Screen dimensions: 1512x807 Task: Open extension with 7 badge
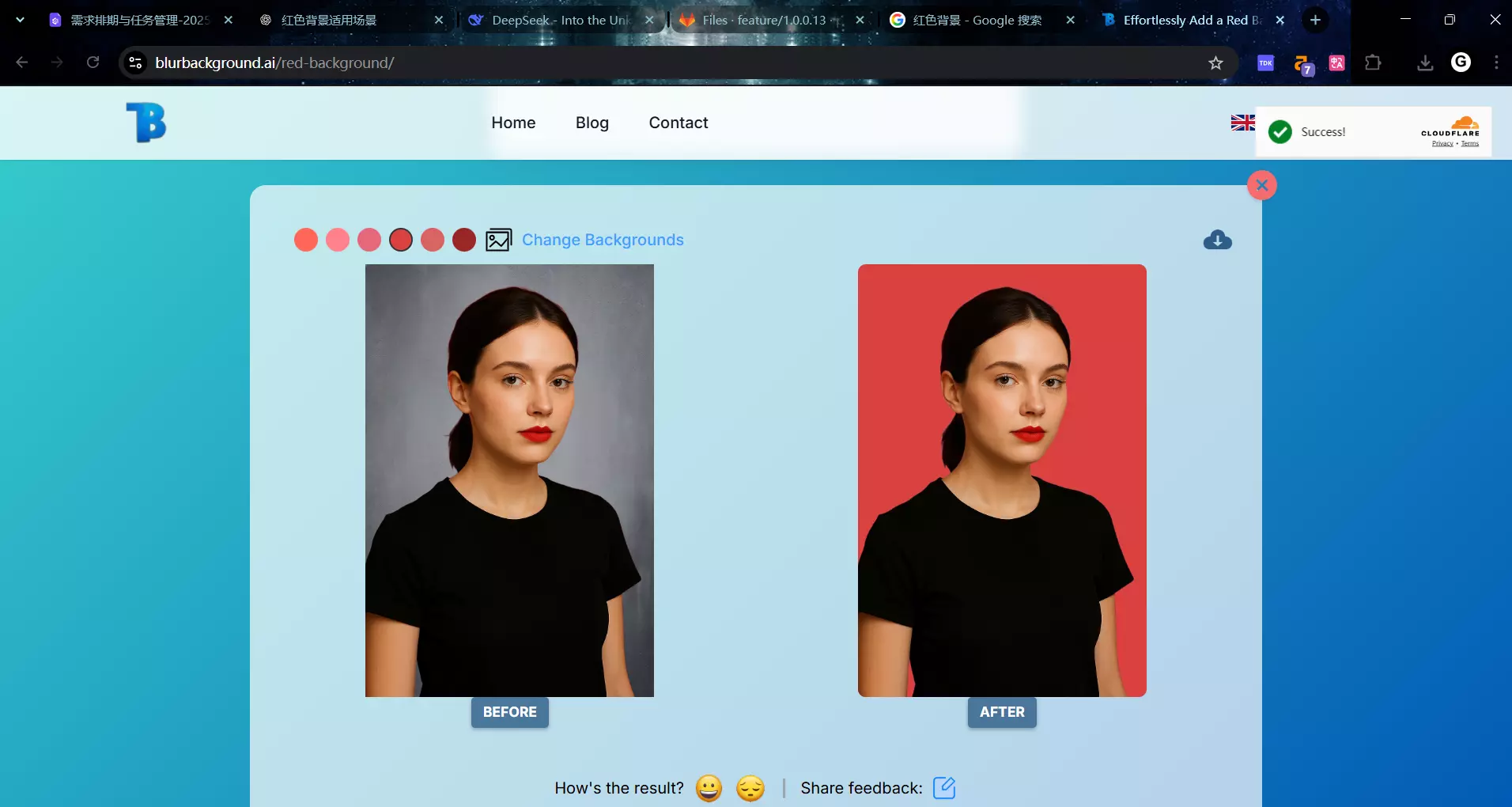click(1302, 64)
